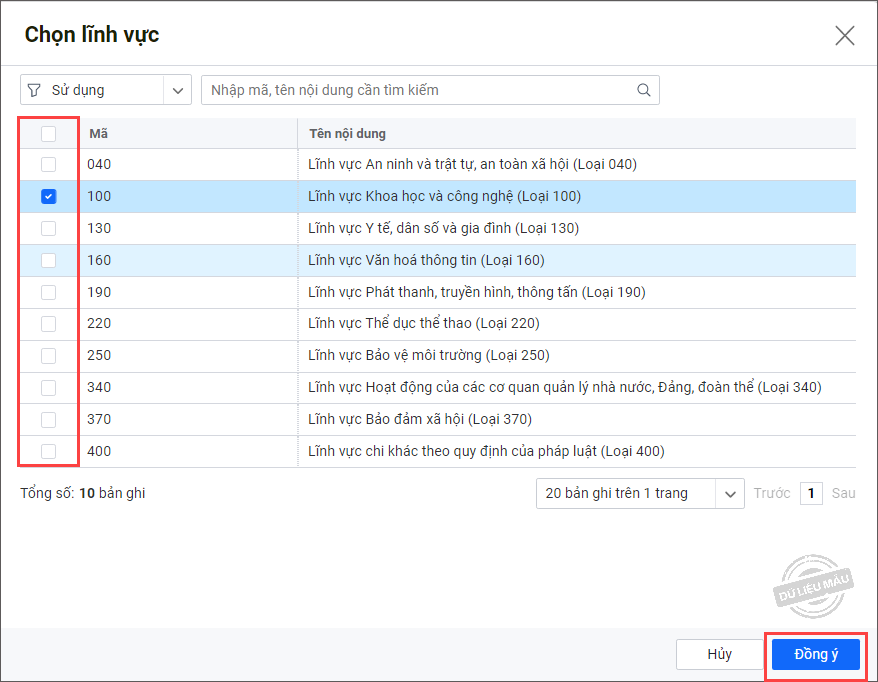Click the Tên nội dung column header
The height and width of the screenshot is (682, 878).
click(x=347, y=134)
